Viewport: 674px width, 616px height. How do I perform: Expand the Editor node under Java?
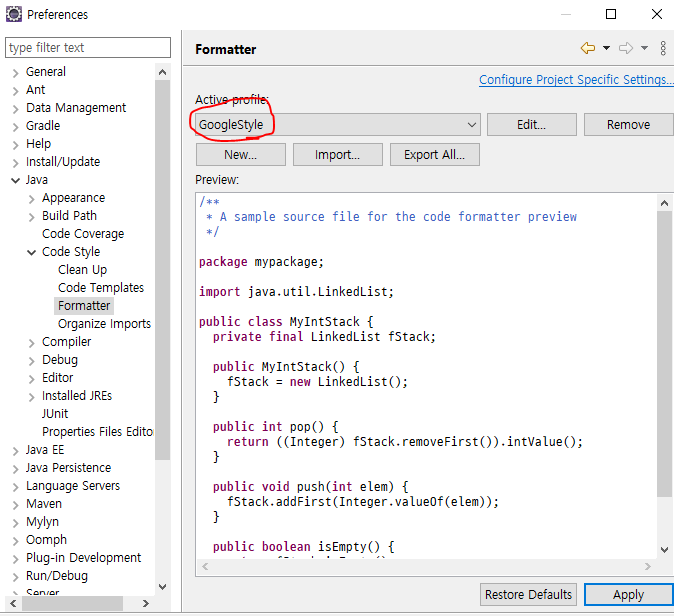[31, 379]
